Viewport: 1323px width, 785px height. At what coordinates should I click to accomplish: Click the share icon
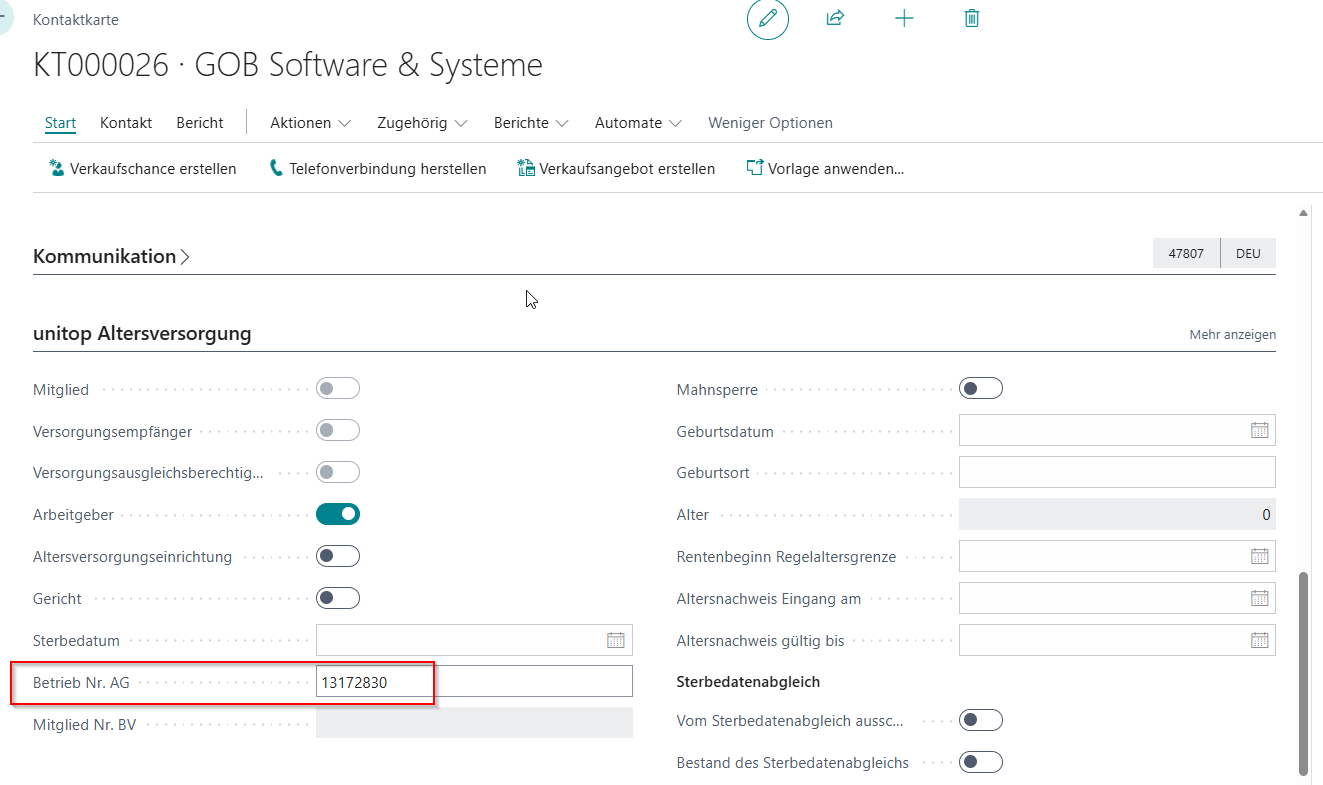click(836, 18)
